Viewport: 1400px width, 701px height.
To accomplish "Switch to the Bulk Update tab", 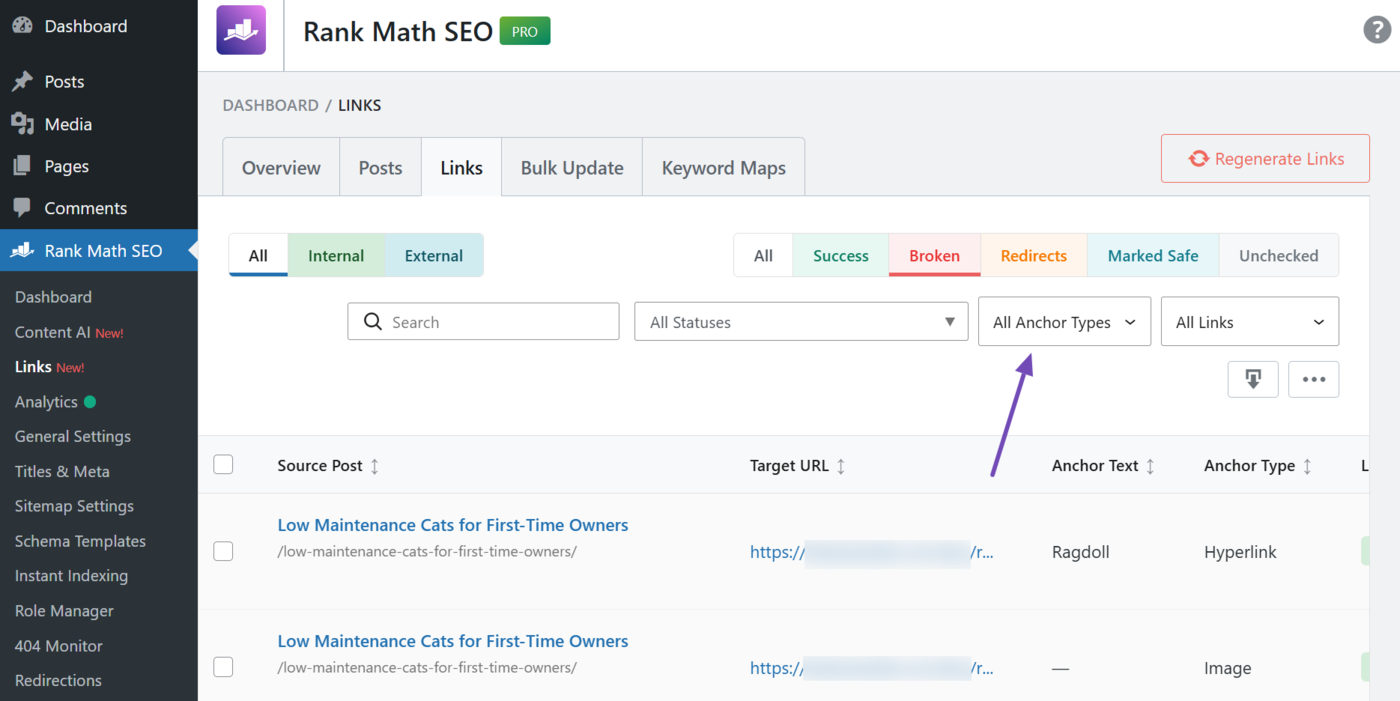I will [x=571, y=167].
